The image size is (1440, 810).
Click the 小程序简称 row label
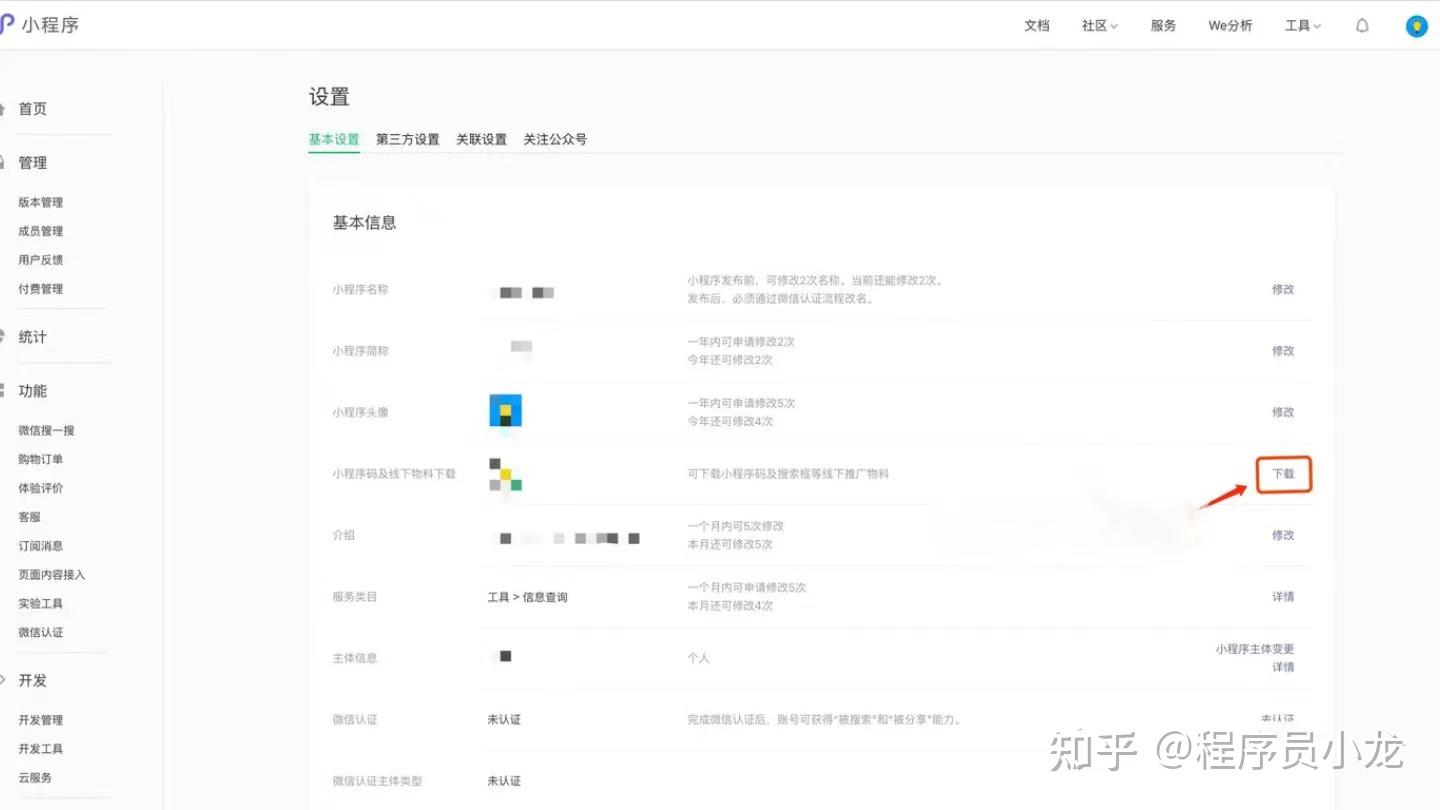pyautogui.click(x=360, y=351)
